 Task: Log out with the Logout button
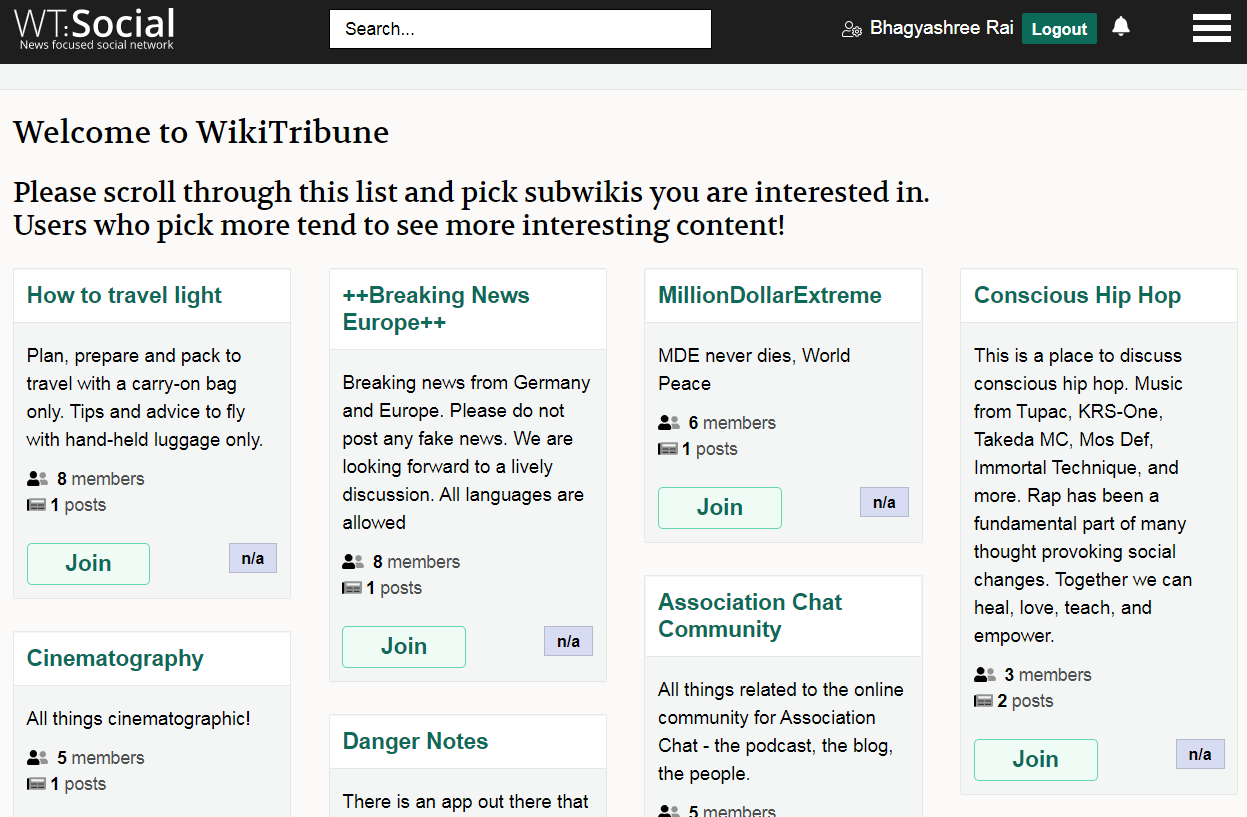pos(1059,29)
